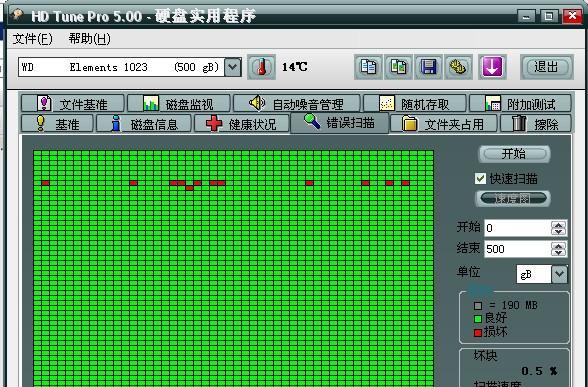This screenshot has height=387, width=588.
Task: Click the 结束 end value field
Action: point(518,249)
